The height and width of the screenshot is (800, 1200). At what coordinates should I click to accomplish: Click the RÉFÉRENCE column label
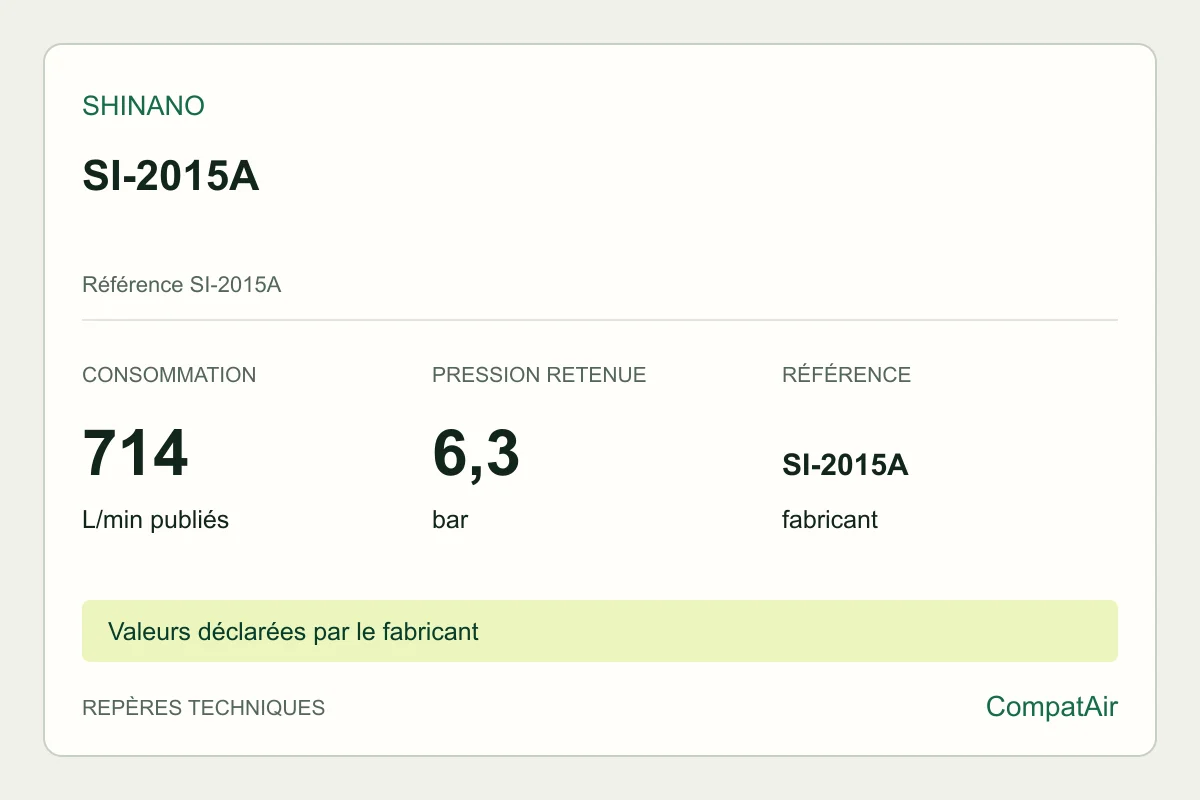point(846,375)
